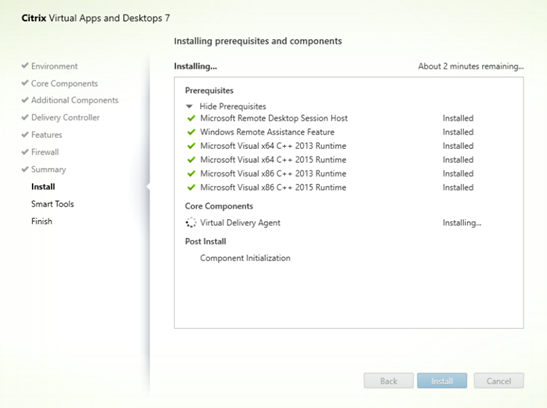547x408 pixels.
Task: Click the Installing... status for Virtual Delivery Agent
Action: coord(462,223)
